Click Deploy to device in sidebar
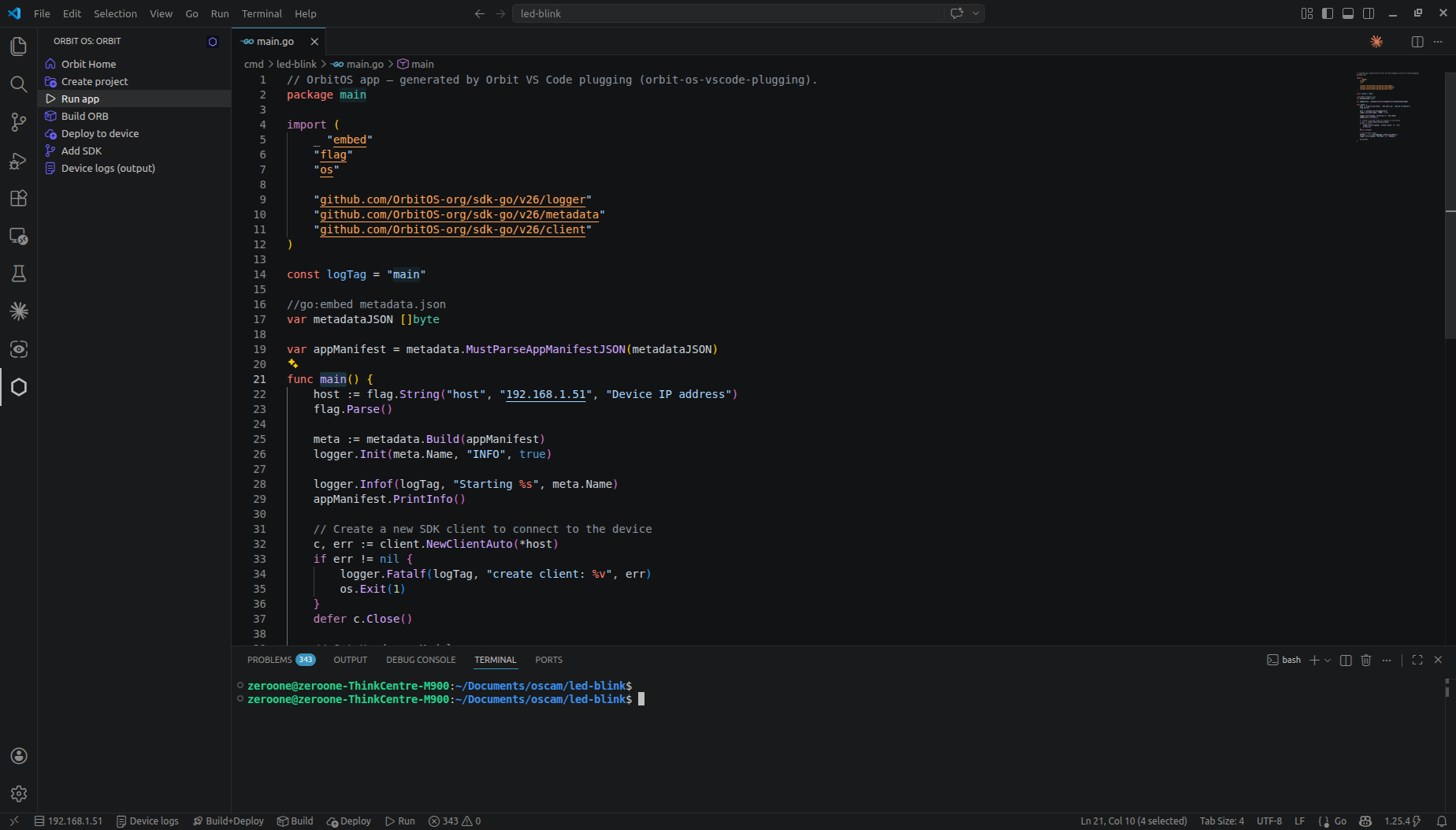Viewport: 1456px width, 830px height. [135, 133]
